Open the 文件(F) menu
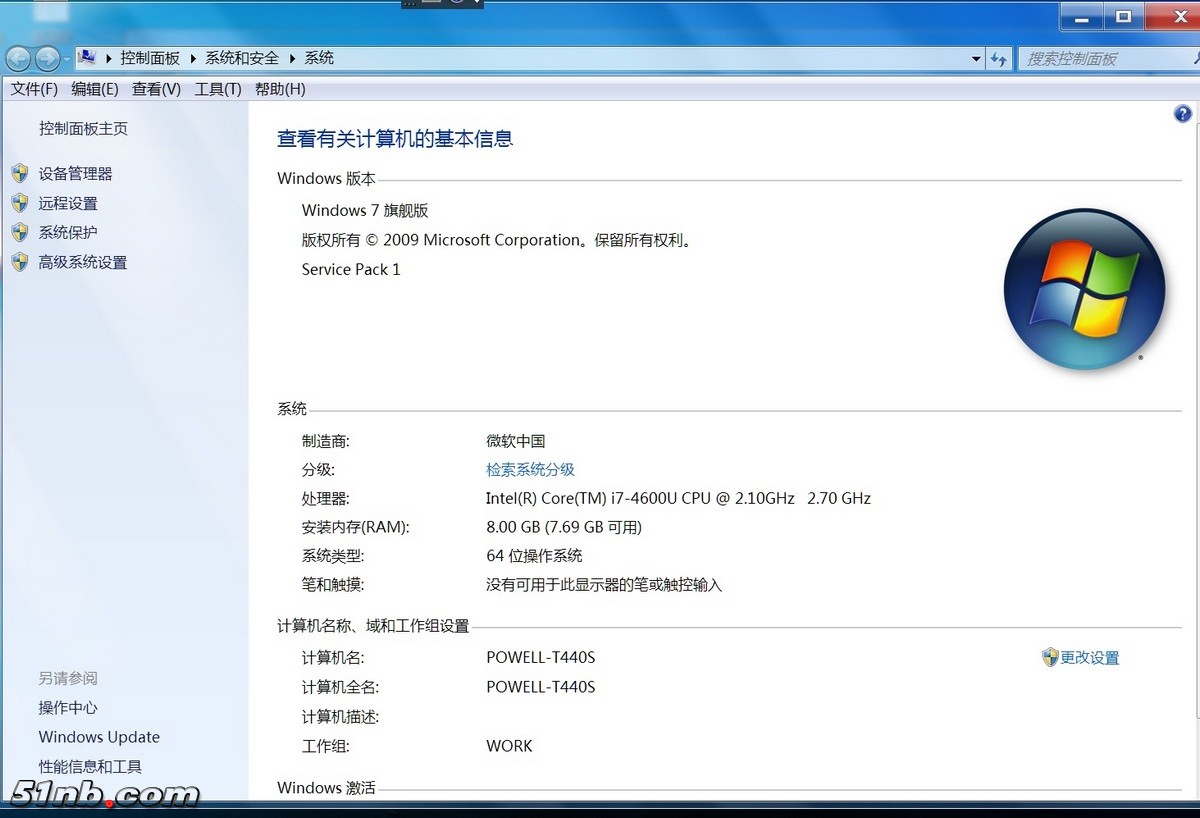 pyautogui.click(x=34, y=89)
